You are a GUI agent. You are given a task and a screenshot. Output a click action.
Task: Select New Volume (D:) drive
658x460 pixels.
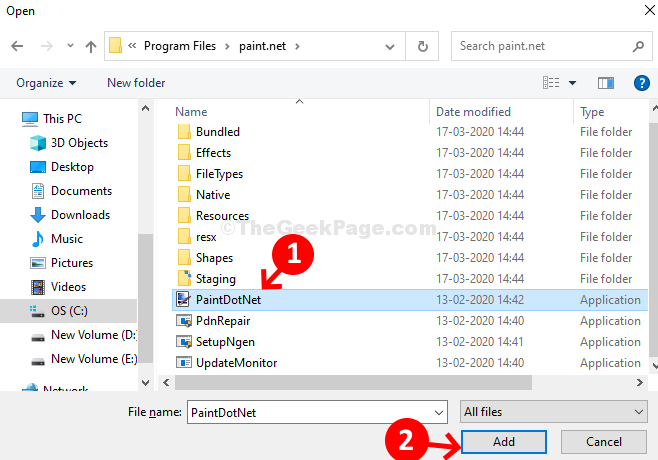(x=84, y=335)
